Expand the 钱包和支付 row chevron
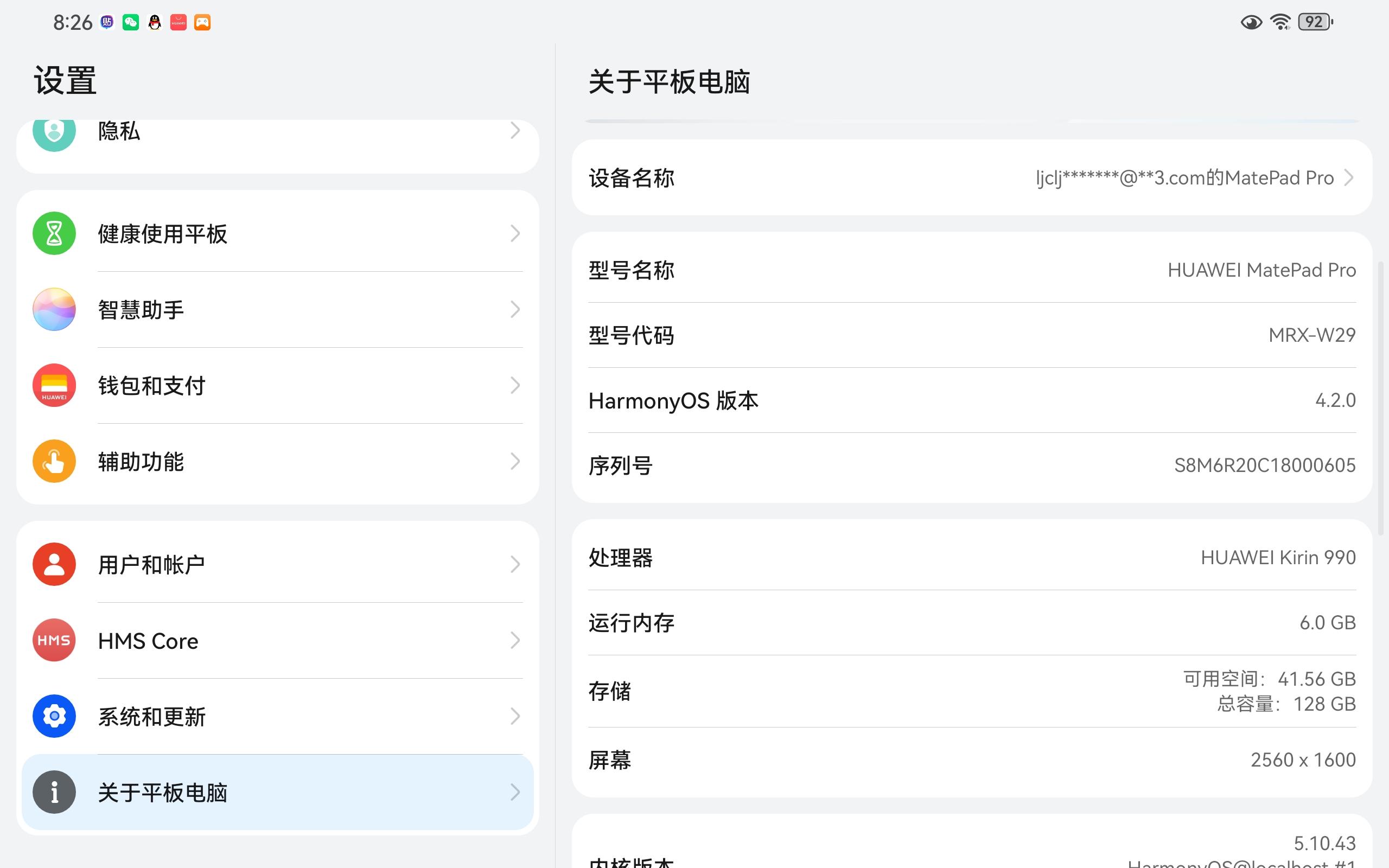The image size is (1389, 868). [515, 385]
